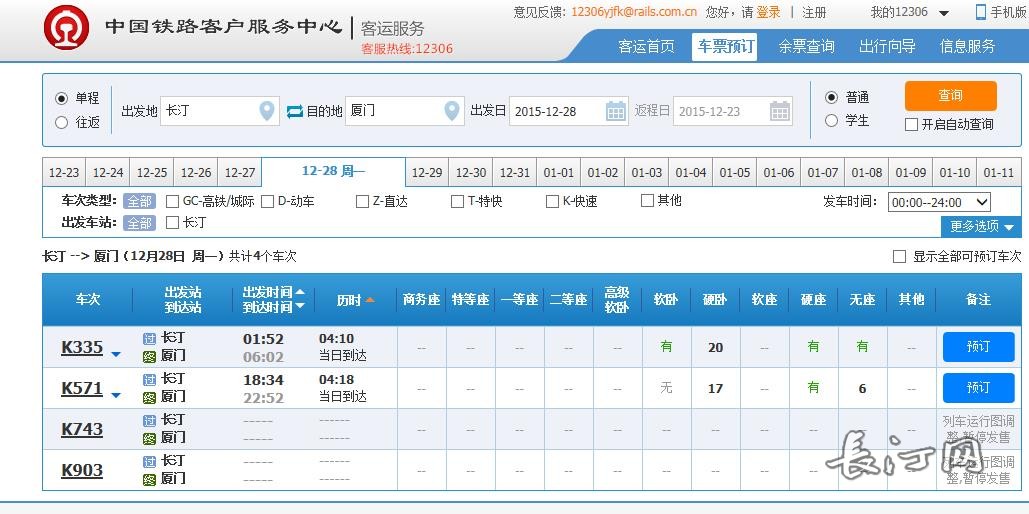Click the 终 icon in K335 row
The image size is (1029, 514).
click(150, 356)
